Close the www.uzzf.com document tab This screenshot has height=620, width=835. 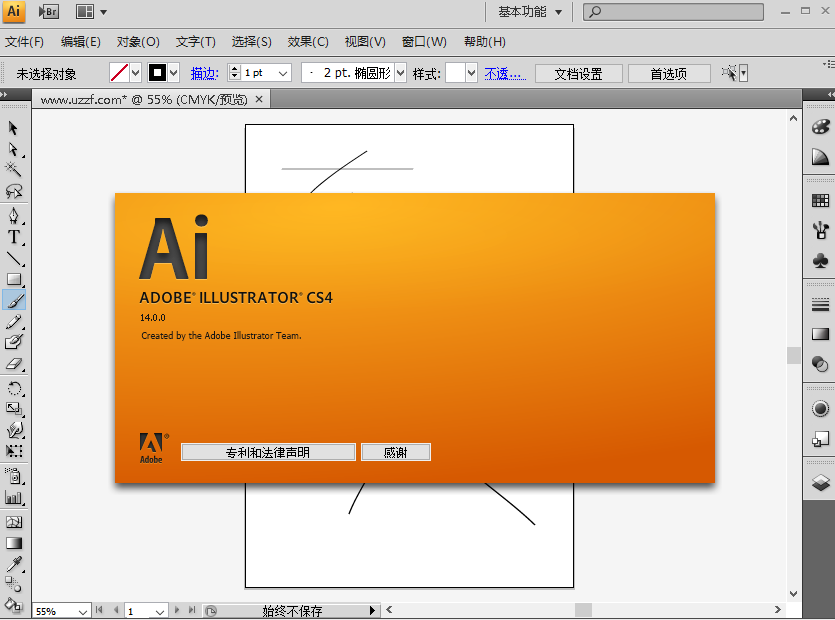259,99
